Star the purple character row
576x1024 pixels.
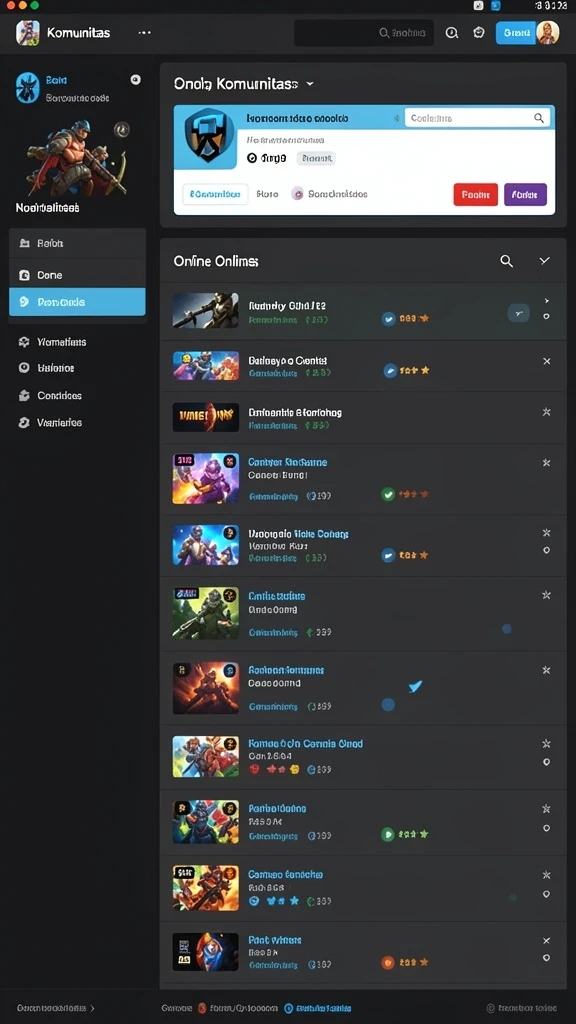point(547,462)
